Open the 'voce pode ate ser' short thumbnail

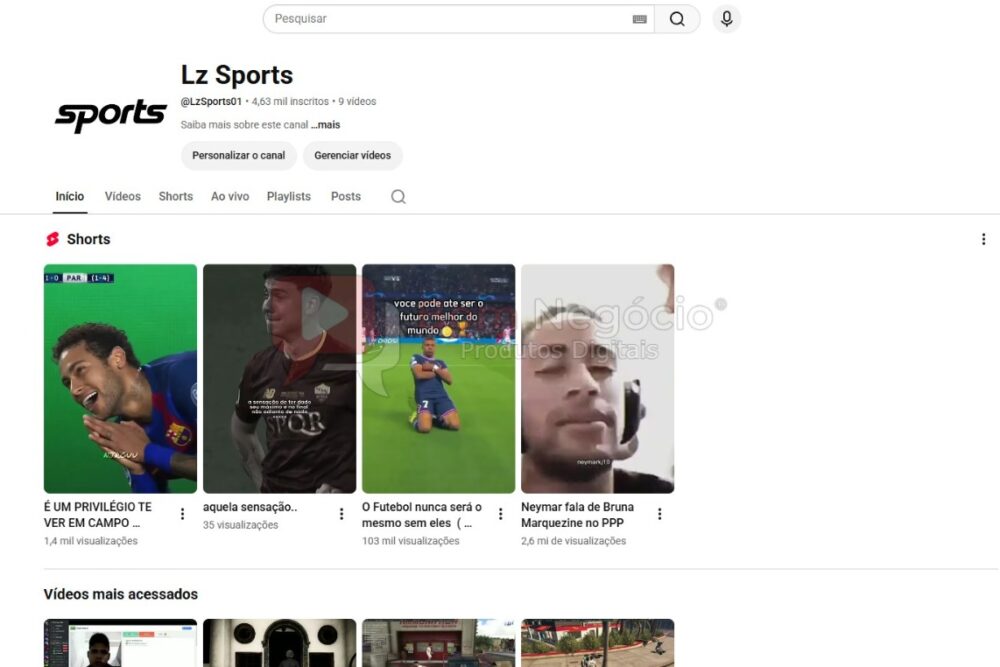438,379
